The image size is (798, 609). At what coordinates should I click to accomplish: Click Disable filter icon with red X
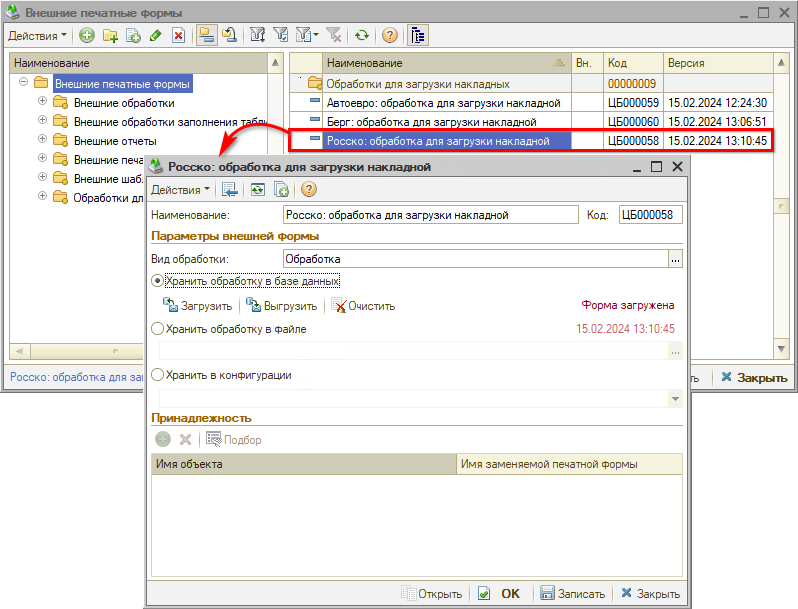click(334, 36)
